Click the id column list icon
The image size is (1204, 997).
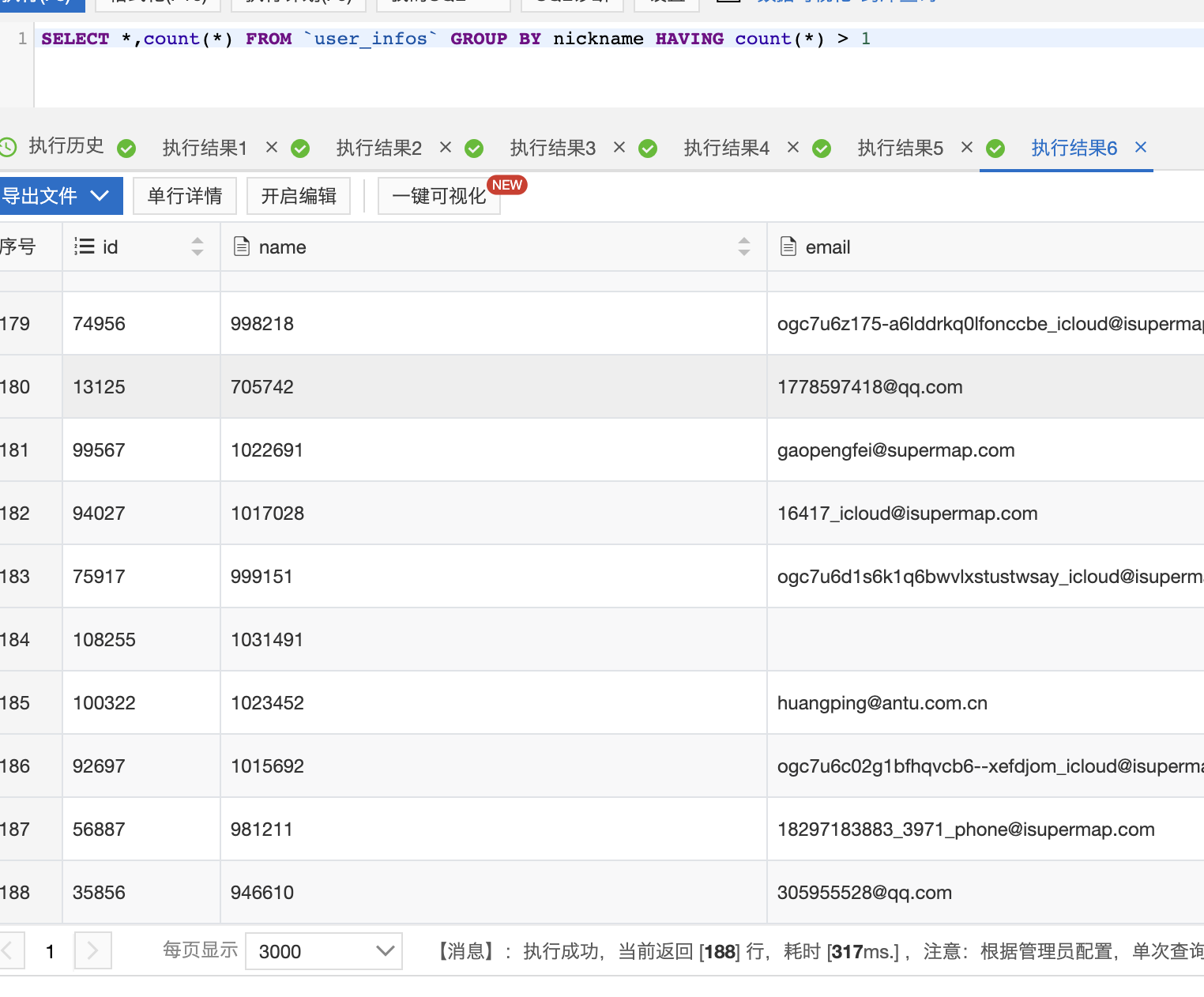point(84,246)
